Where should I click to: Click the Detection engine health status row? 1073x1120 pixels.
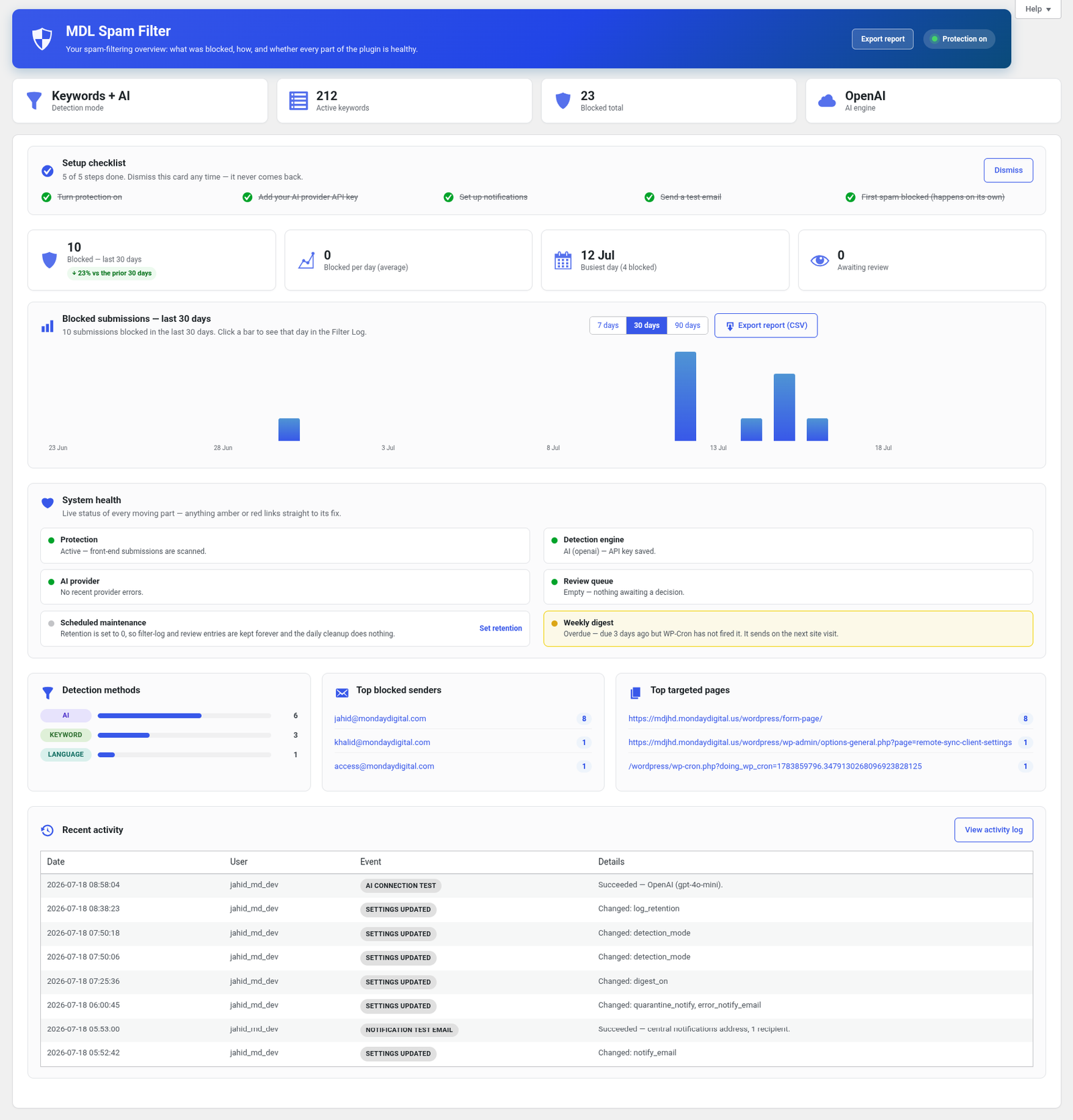pyautogui.click(x=788, y=545)
